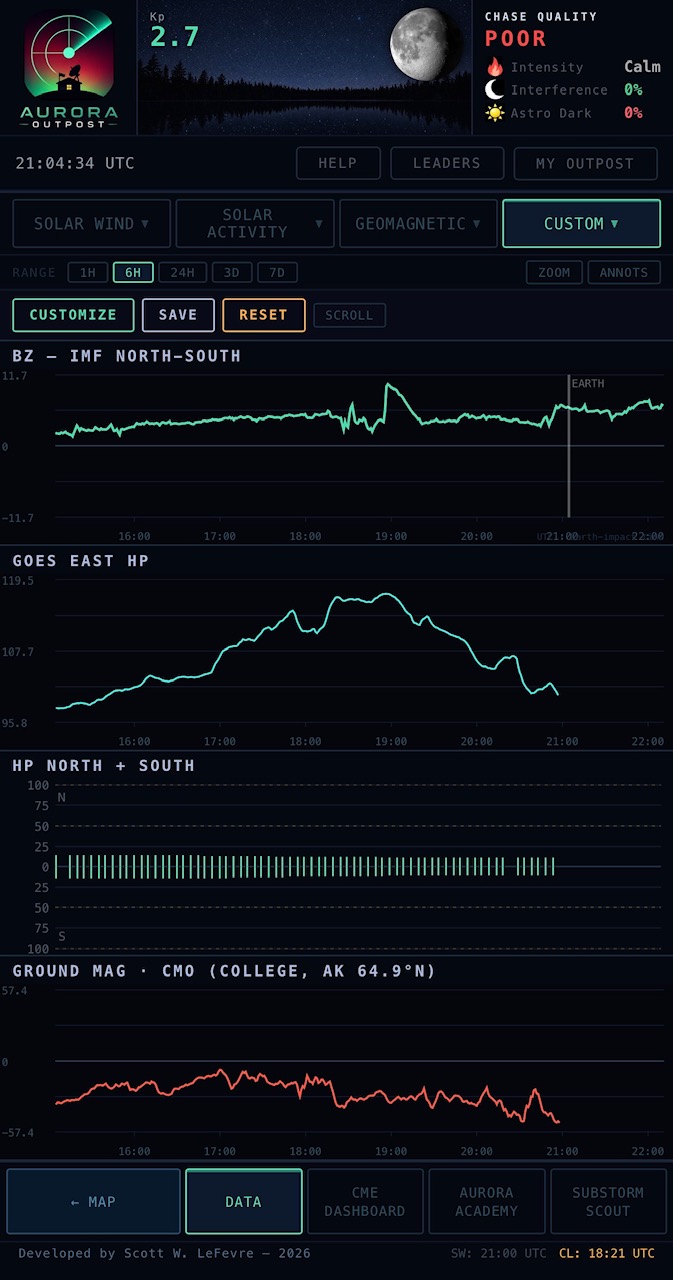Click the SAVE button

178,315
